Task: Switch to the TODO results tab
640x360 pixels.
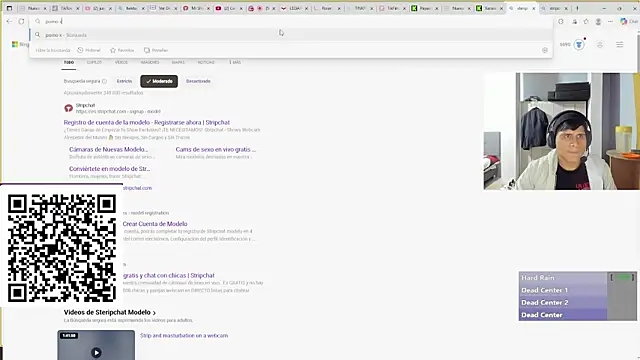Action: click(x=69, y=62)
